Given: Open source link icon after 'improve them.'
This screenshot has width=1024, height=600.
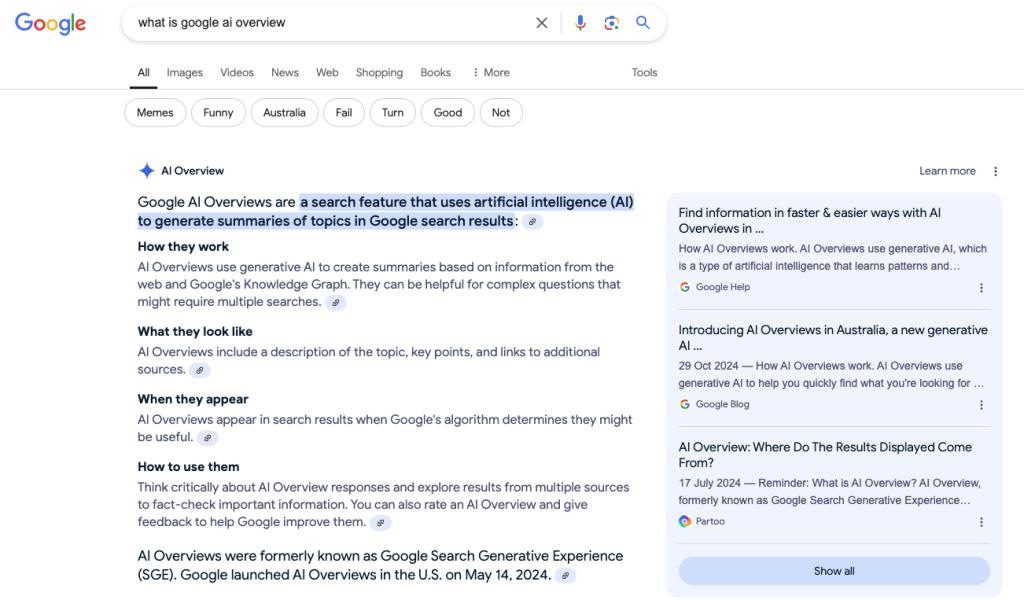Looking at the screenshot, I should click(380, 523).
